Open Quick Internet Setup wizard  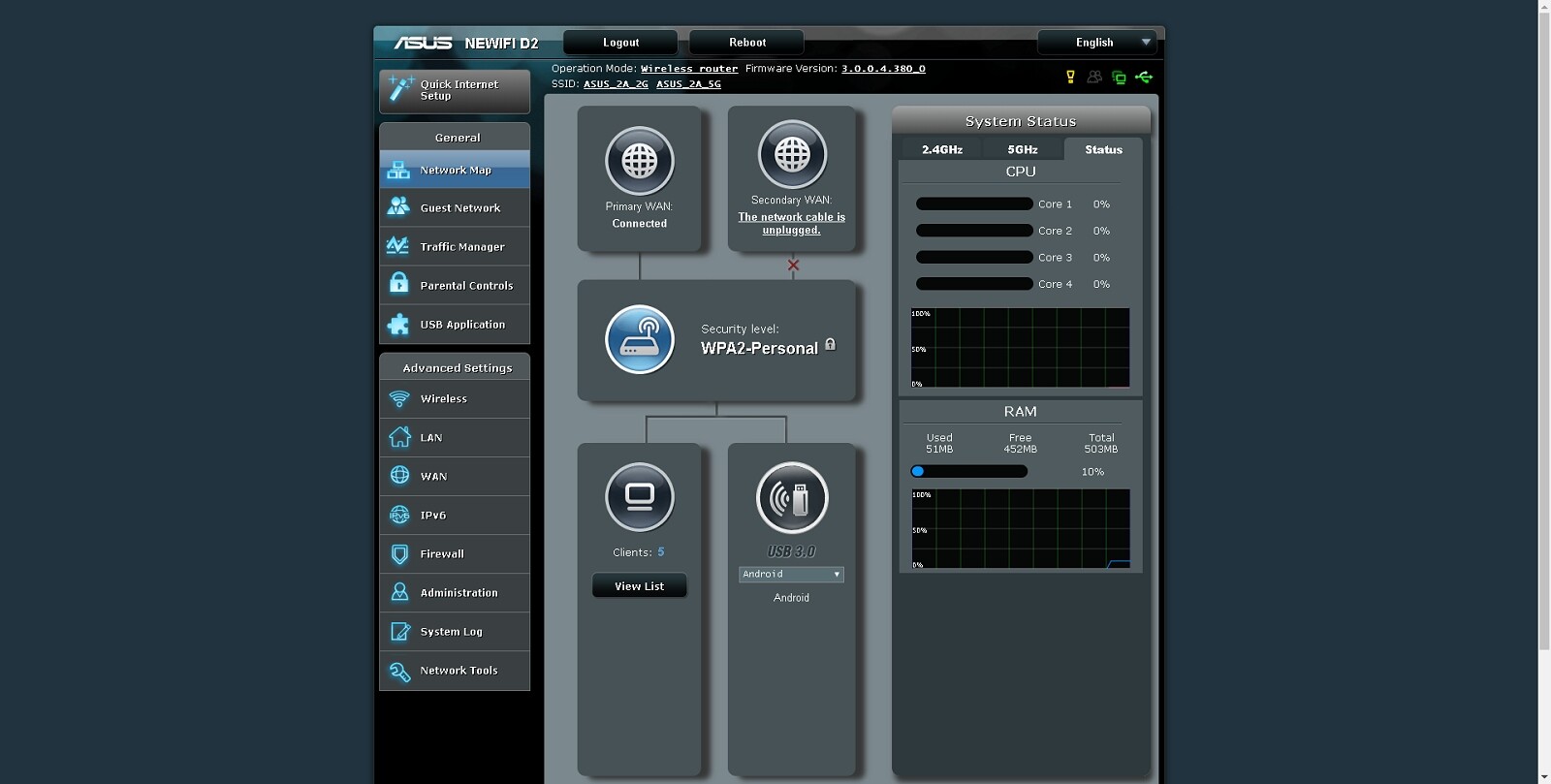(x=455, y=90)
